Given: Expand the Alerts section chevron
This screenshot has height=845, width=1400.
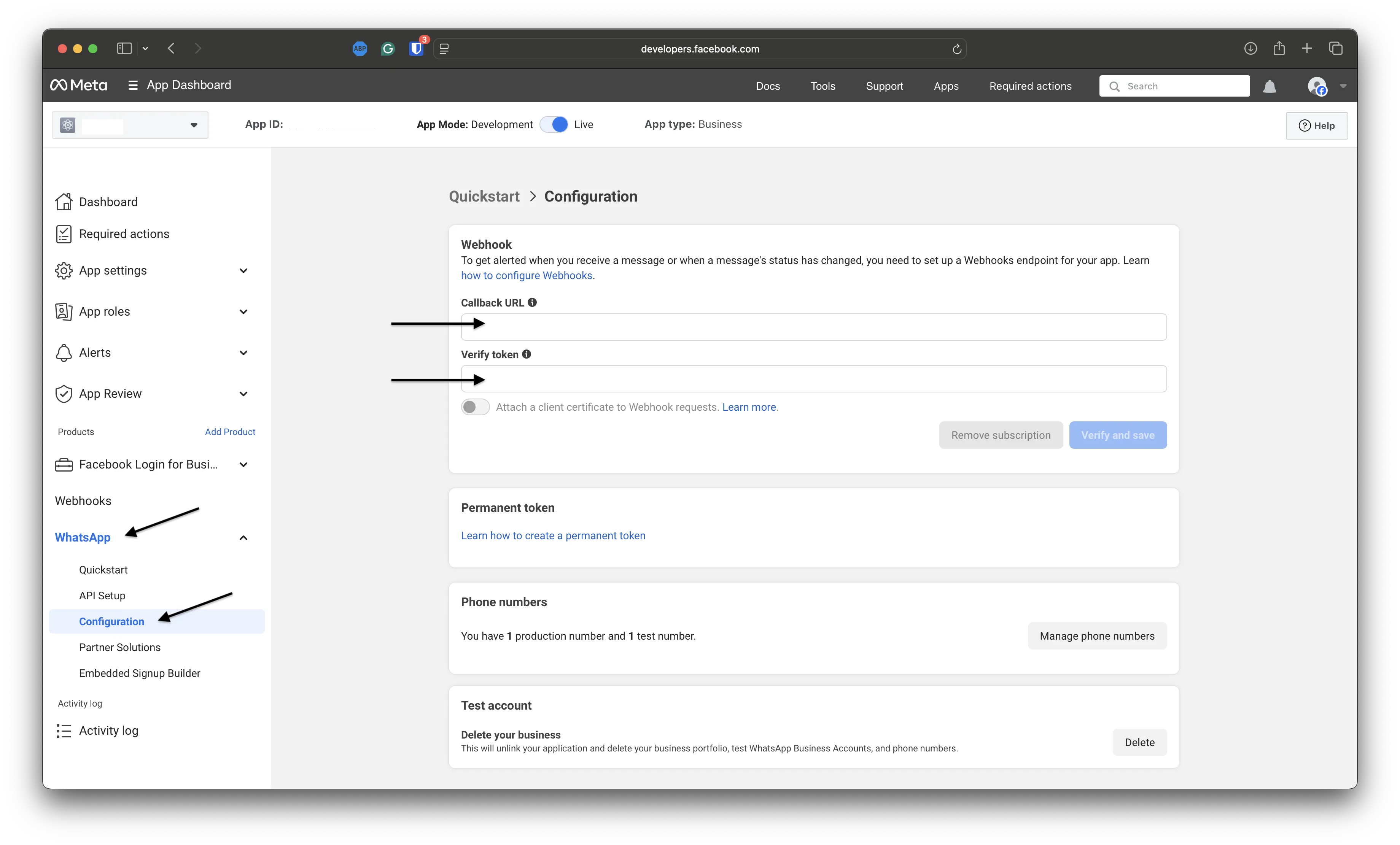Looking at the screenshot, I should [x=244, y=353].
